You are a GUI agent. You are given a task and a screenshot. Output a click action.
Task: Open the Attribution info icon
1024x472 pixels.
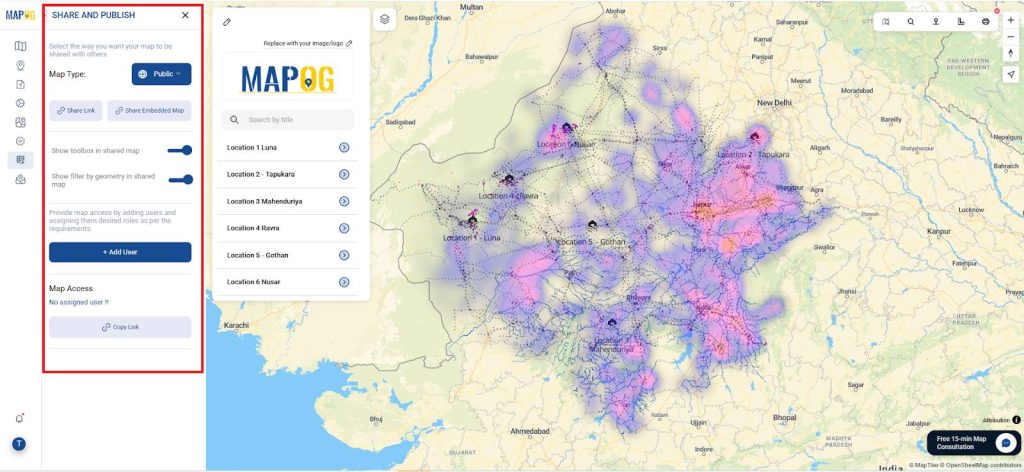(x=1016, y=420)
